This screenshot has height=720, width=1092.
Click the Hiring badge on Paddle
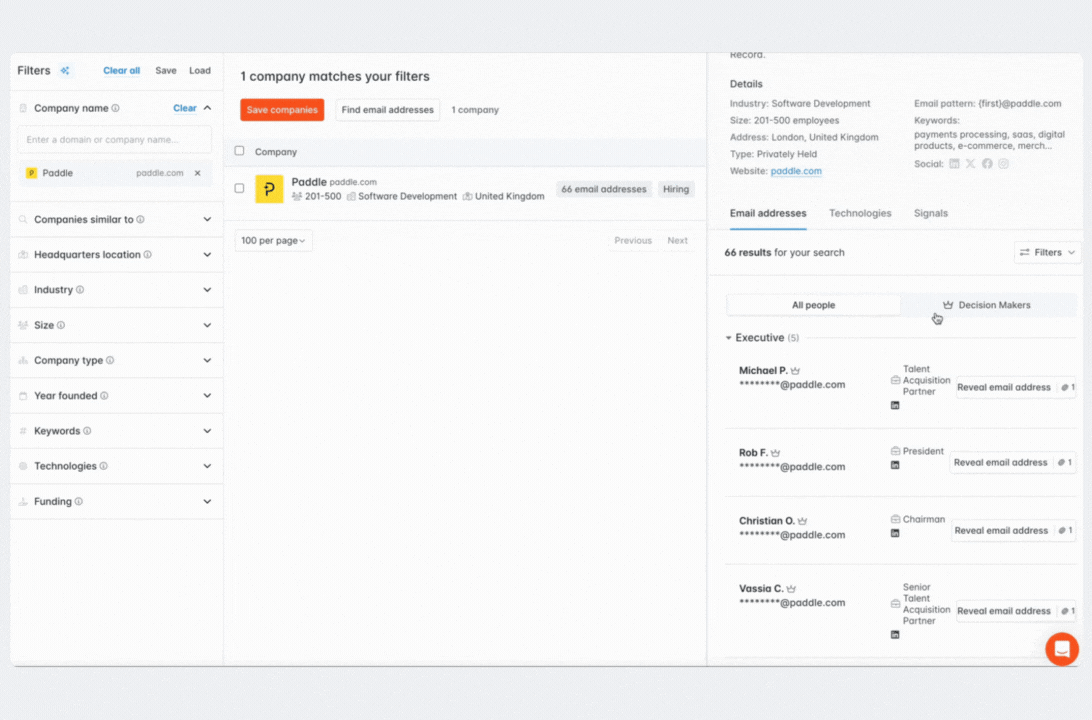[x=676, y=189]
